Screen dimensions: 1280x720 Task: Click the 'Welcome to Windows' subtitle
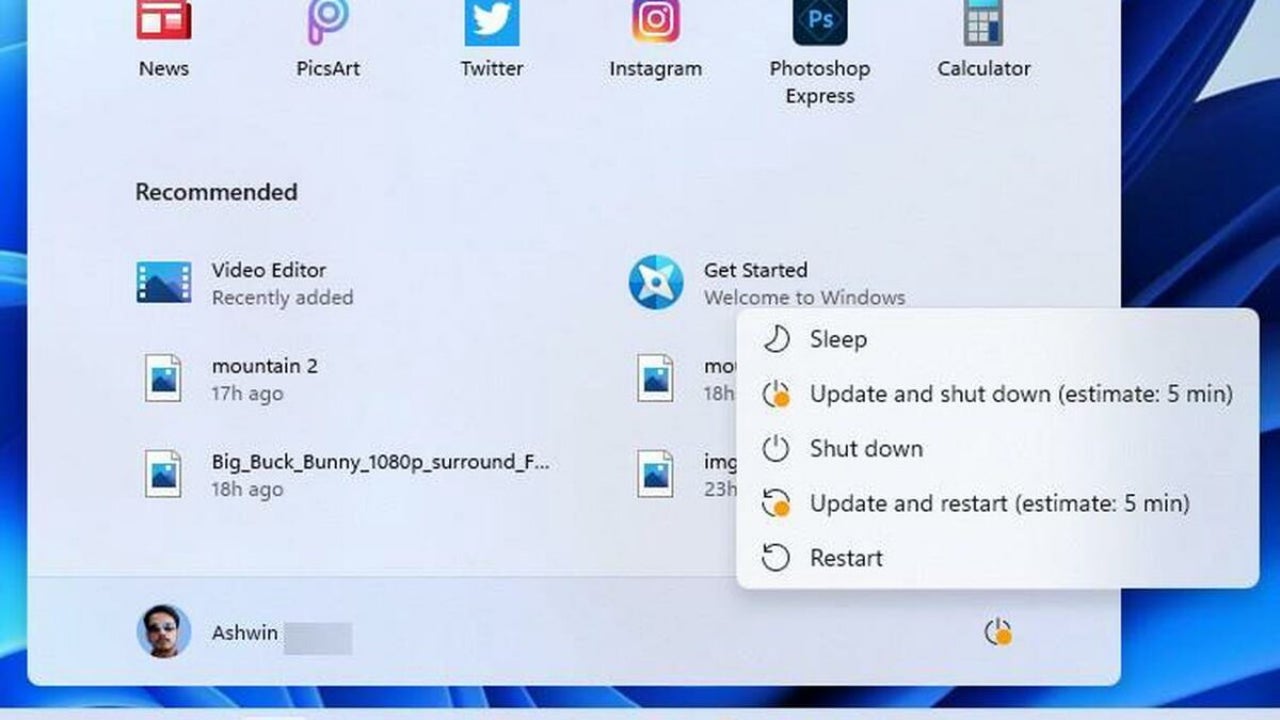pos(804,298)
